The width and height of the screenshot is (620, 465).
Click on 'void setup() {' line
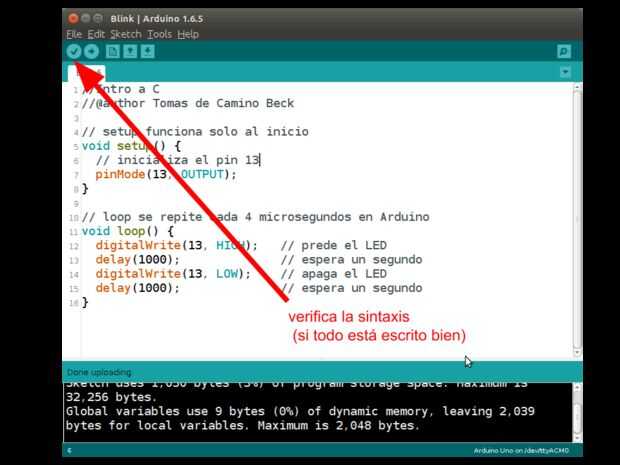[131, 146]
